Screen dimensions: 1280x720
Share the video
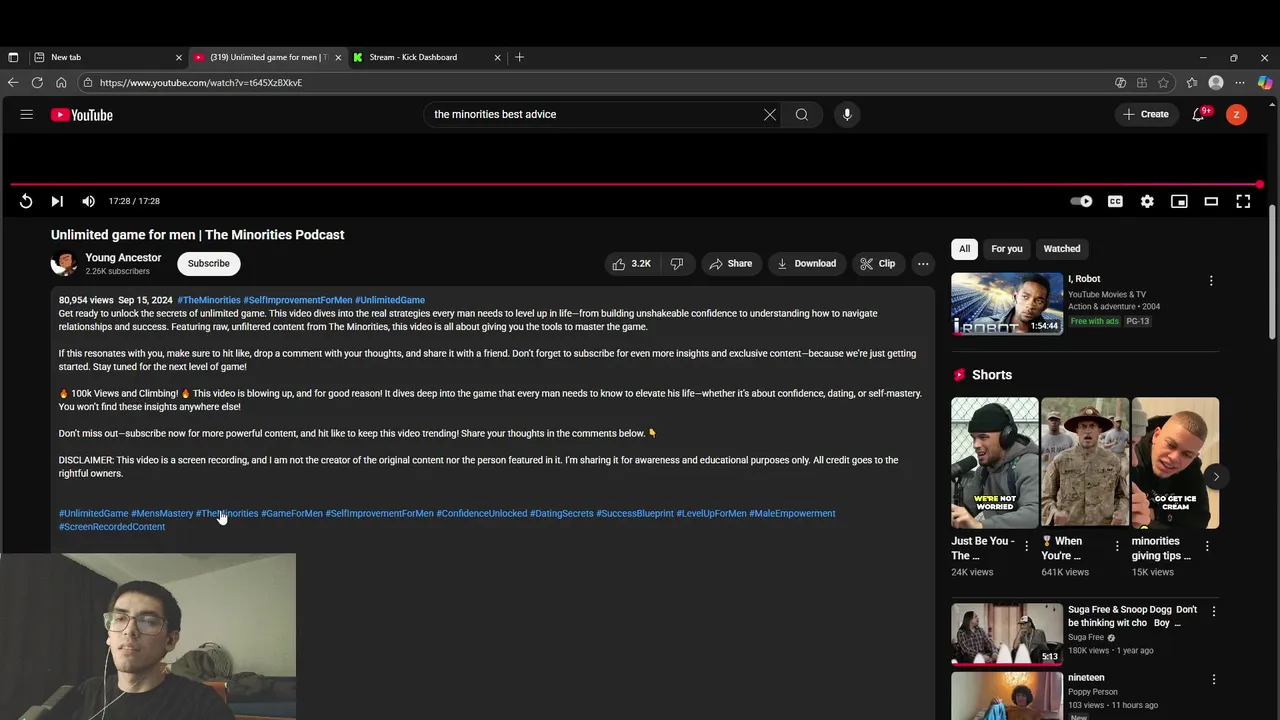click(x=731, y=264)
